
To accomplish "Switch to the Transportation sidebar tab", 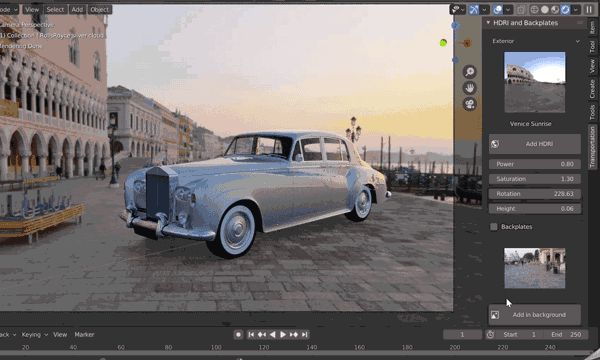I will click(x=593, y=147).
